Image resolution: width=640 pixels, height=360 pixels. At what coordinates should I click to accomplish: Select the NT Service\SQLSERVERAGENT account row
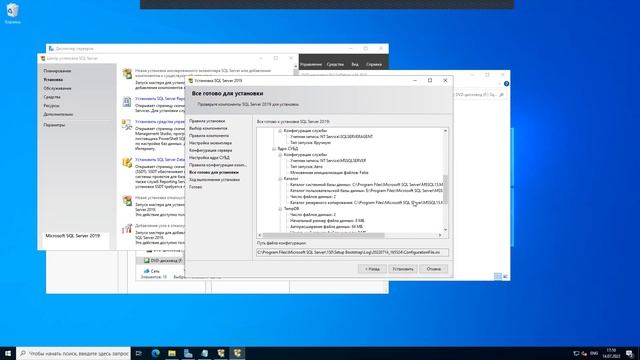331,137
